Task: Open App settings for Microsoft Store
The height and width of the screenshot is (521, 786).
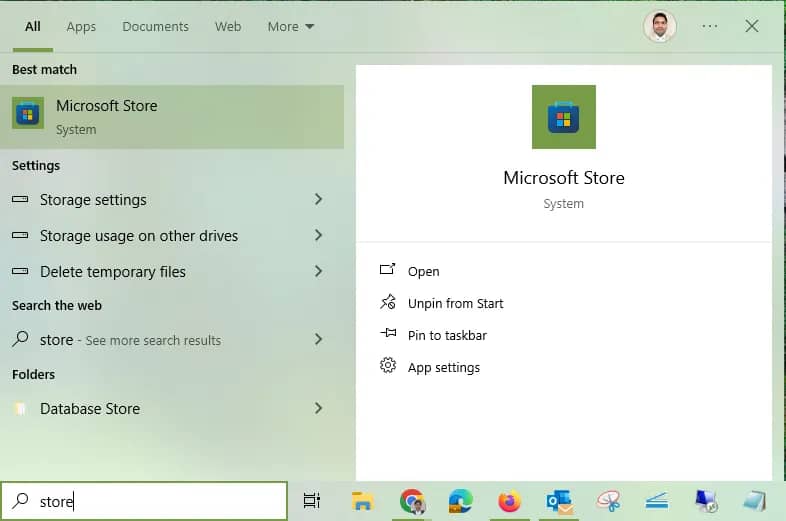Action: pos(444,368)
